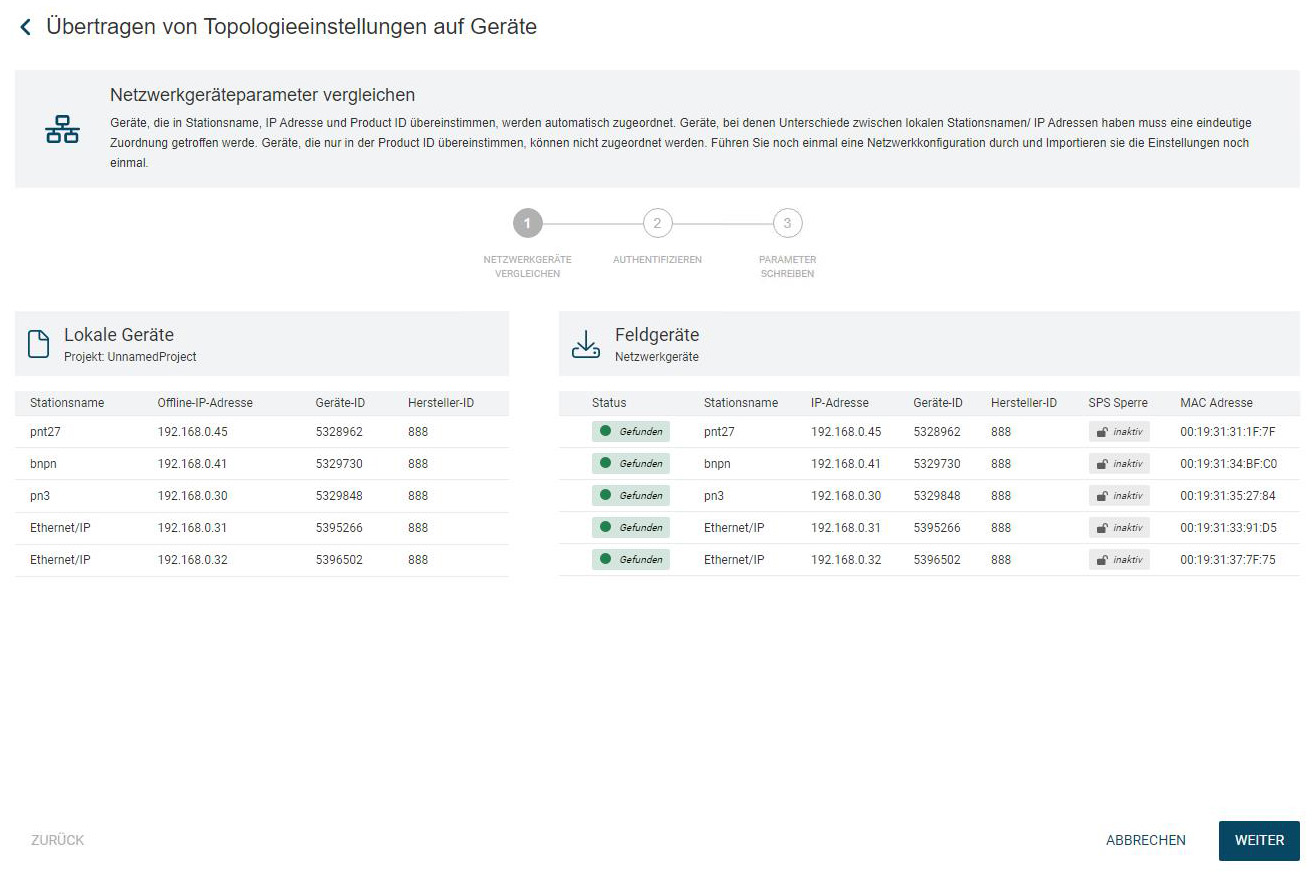Click the ABBRECHEN button
Screen dimensions: 1313x872
(x=1146, y=840)
